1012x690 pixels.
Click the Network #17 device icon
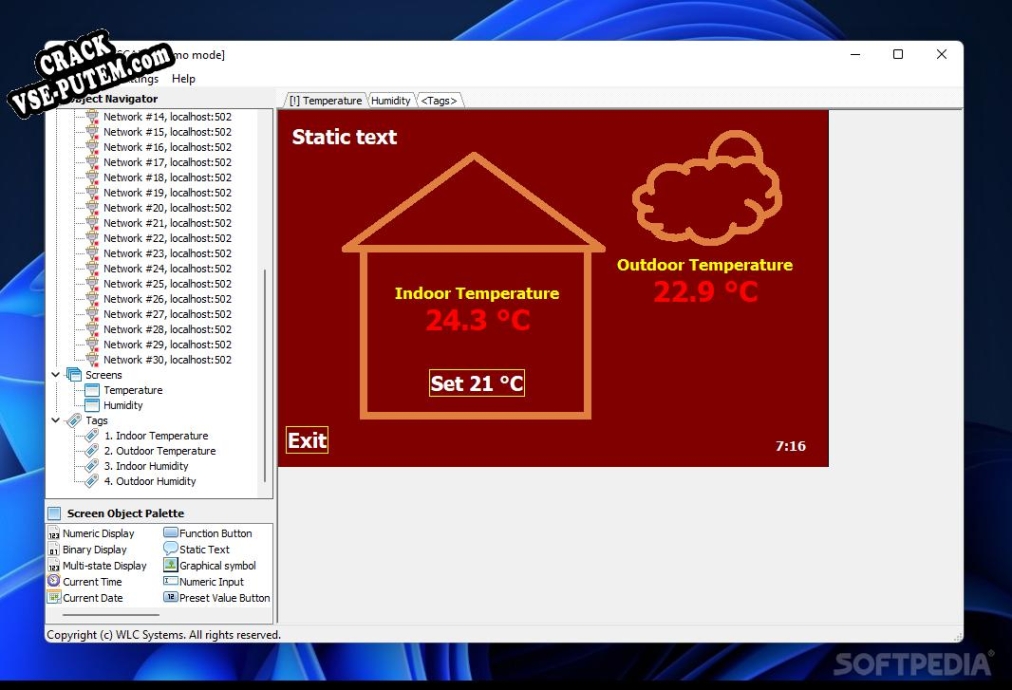click(x=92, y=163)
